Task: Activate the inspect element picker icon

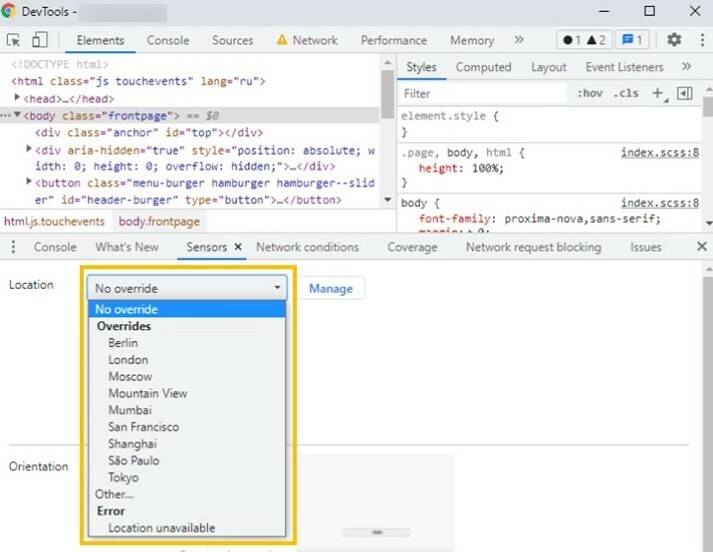Action: [14, 40]
